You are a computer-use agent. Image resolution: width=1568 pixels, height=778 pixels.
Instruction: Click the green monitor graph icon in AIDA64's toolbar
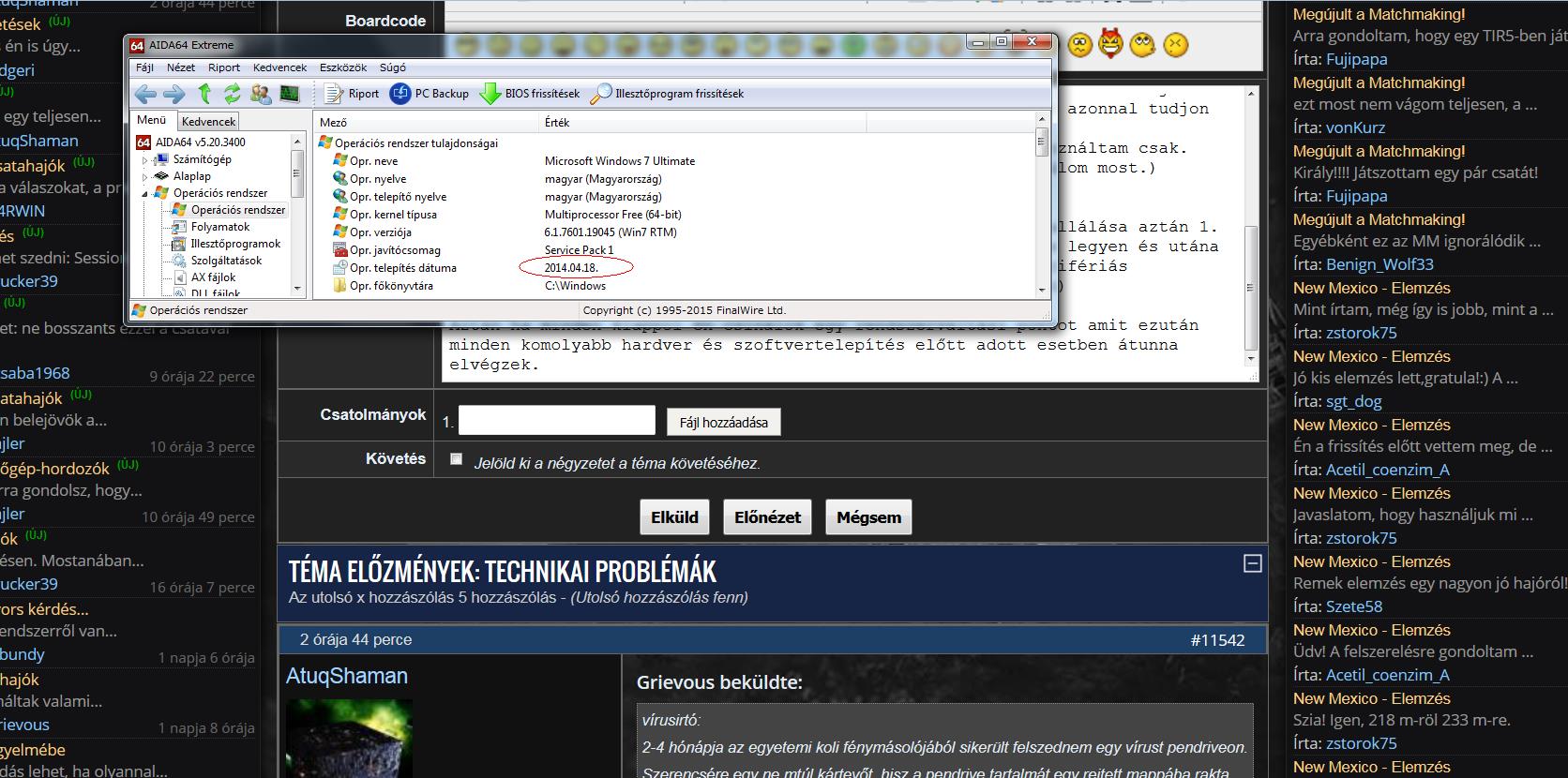[289, 93]
